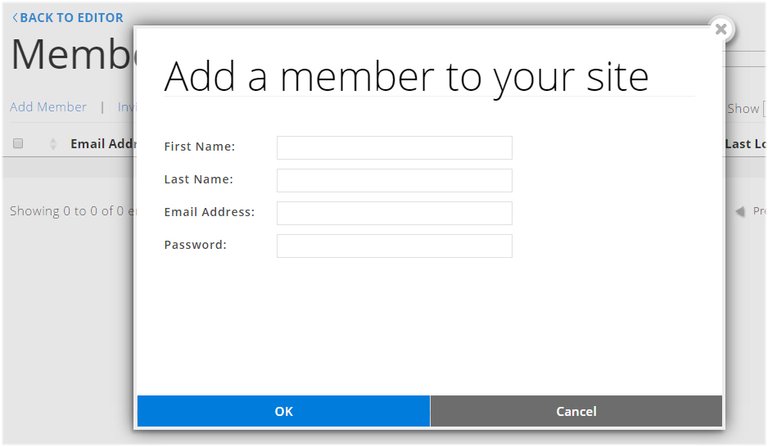The width and height of the screenshot is (768, 447).
Task: Close the Add a member dialog using X
Action: [720, 29]
